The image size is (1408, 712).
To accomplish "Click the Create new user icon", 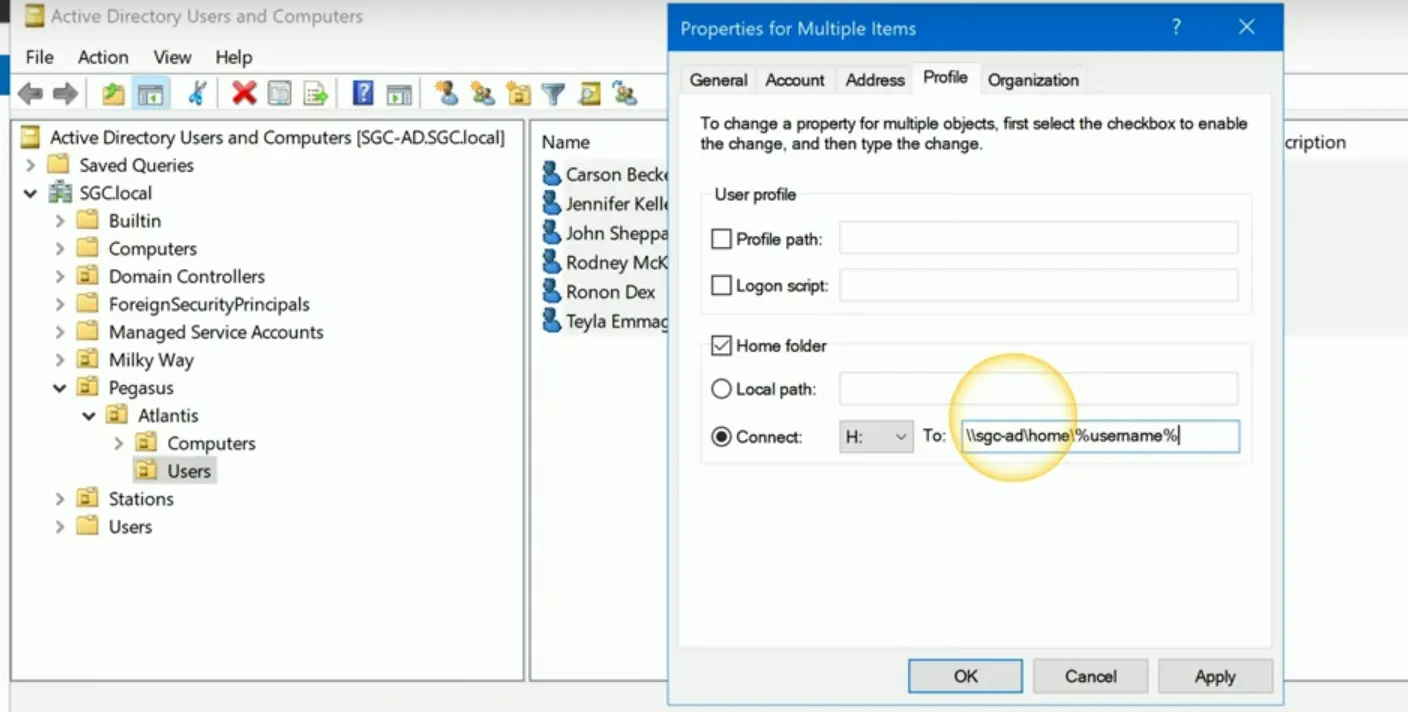I will tap(446, 94).
